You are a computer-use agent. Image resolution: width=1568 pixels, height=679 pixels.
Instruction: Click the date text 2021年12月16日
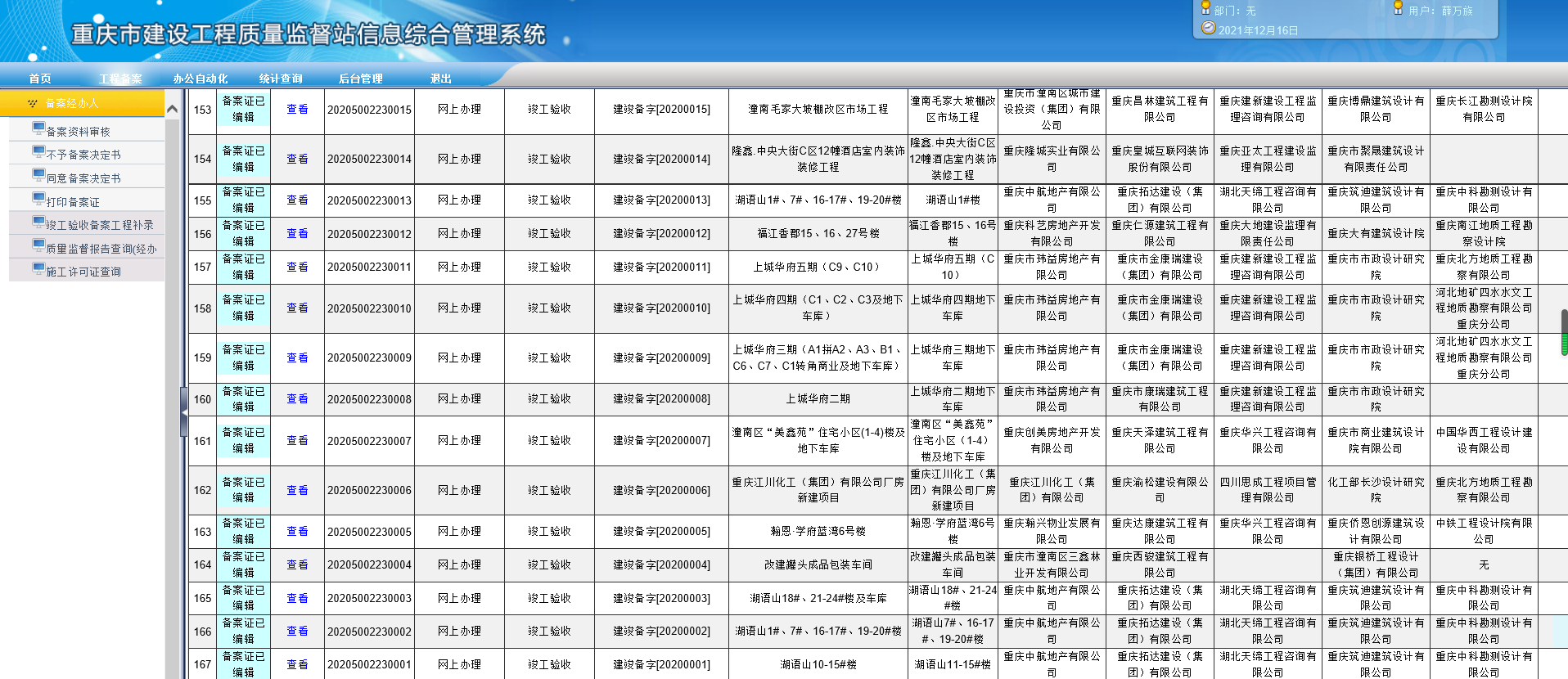pos(1259,30)
